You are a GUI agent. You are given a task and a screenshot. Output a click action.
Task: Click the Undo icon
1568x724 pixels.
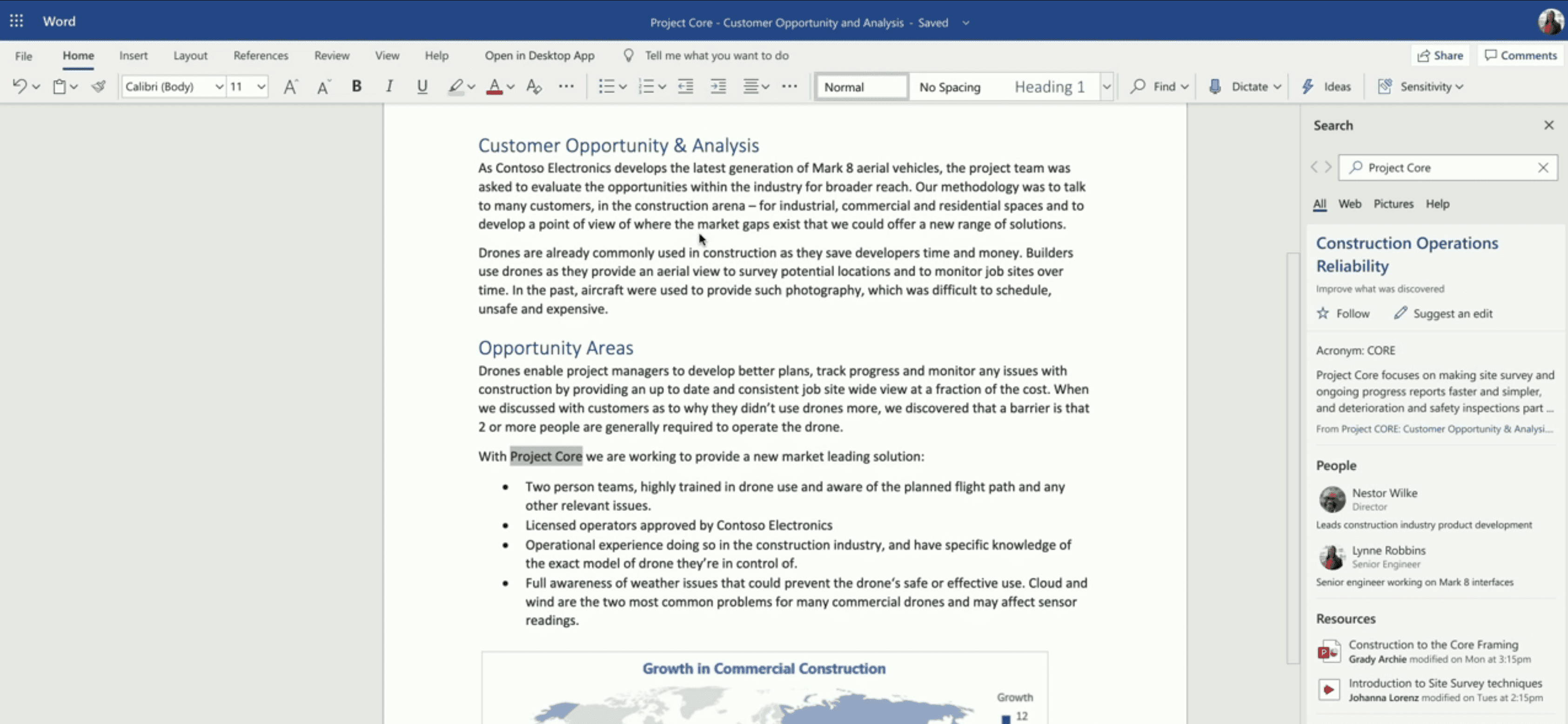20,87
